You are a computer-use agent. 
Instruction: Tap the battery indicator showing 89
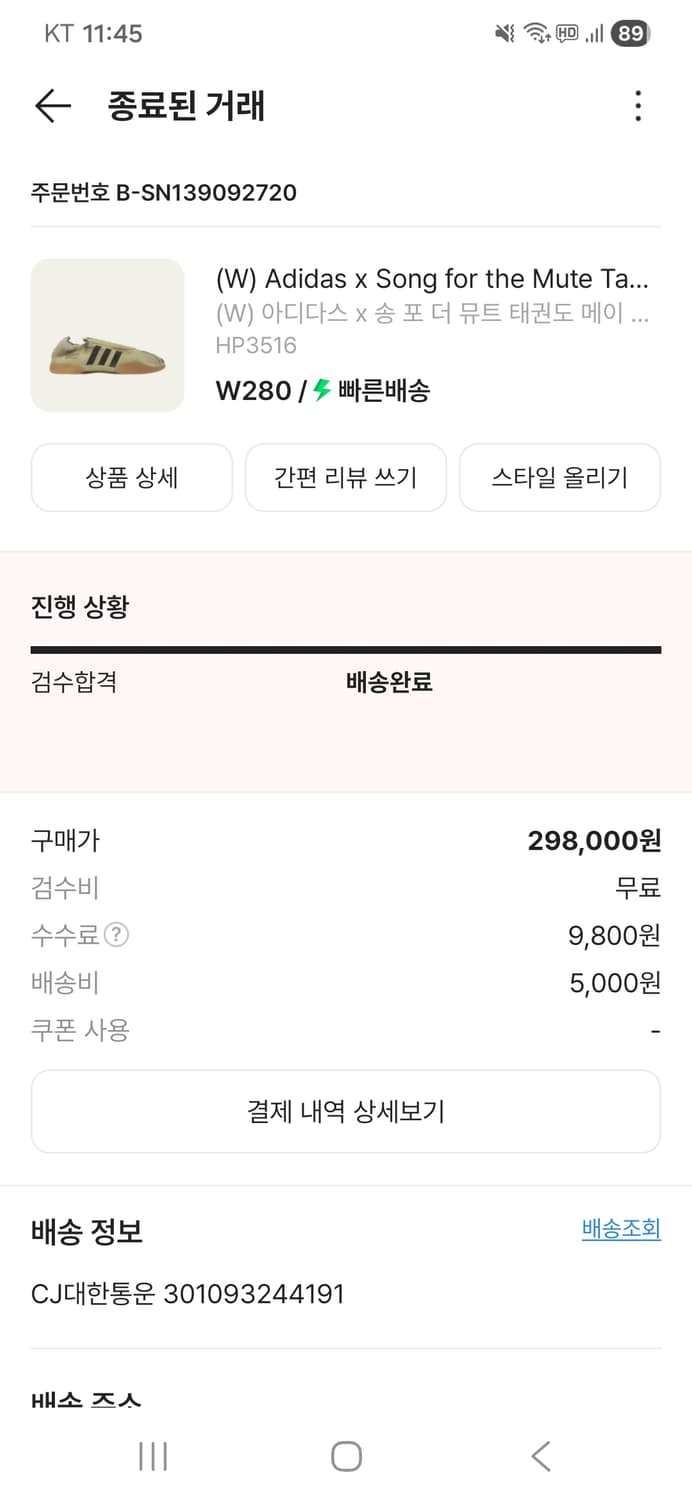[630, 33]
